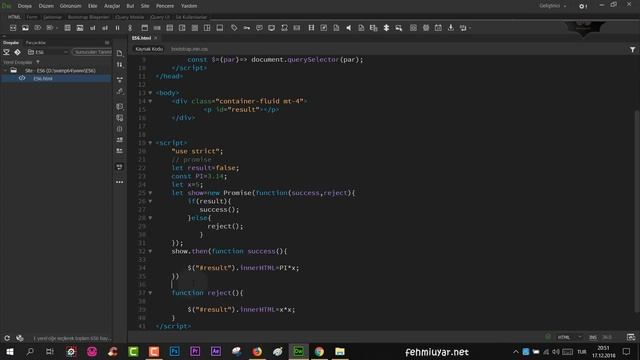The image size is (640, 360).
Task: Select ES6.html in the file tree
Action: click(43, 78)
